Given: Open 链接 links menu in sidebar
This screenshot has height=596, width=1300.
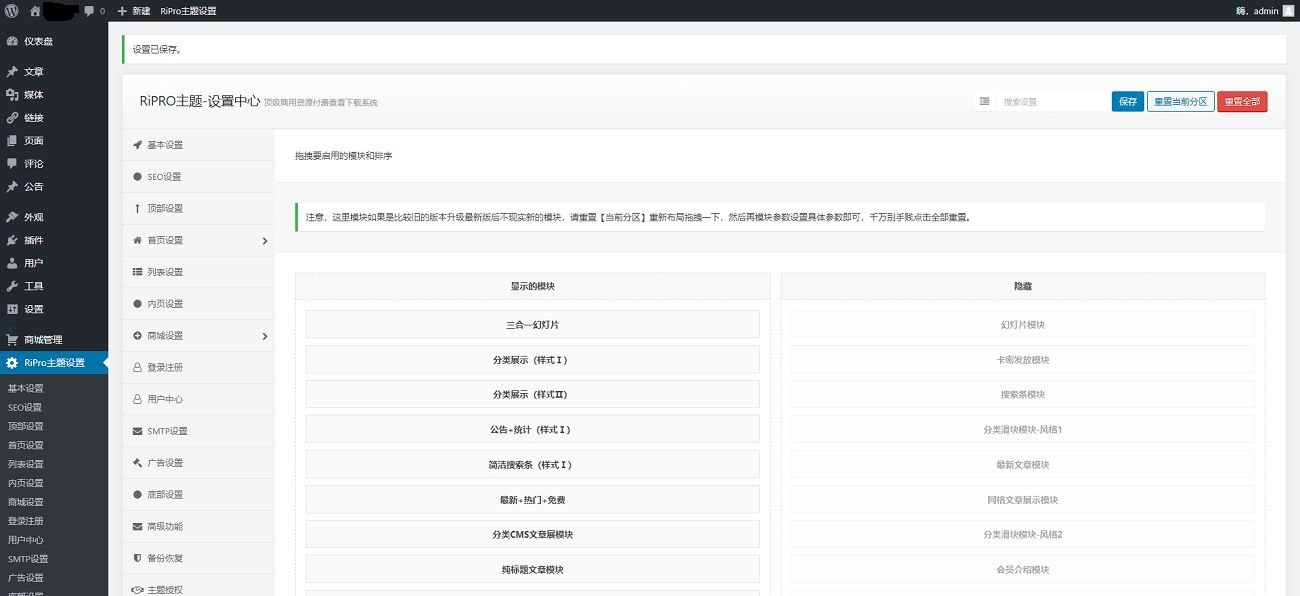Looking at the screenshot, I should (x=54, y=118).
